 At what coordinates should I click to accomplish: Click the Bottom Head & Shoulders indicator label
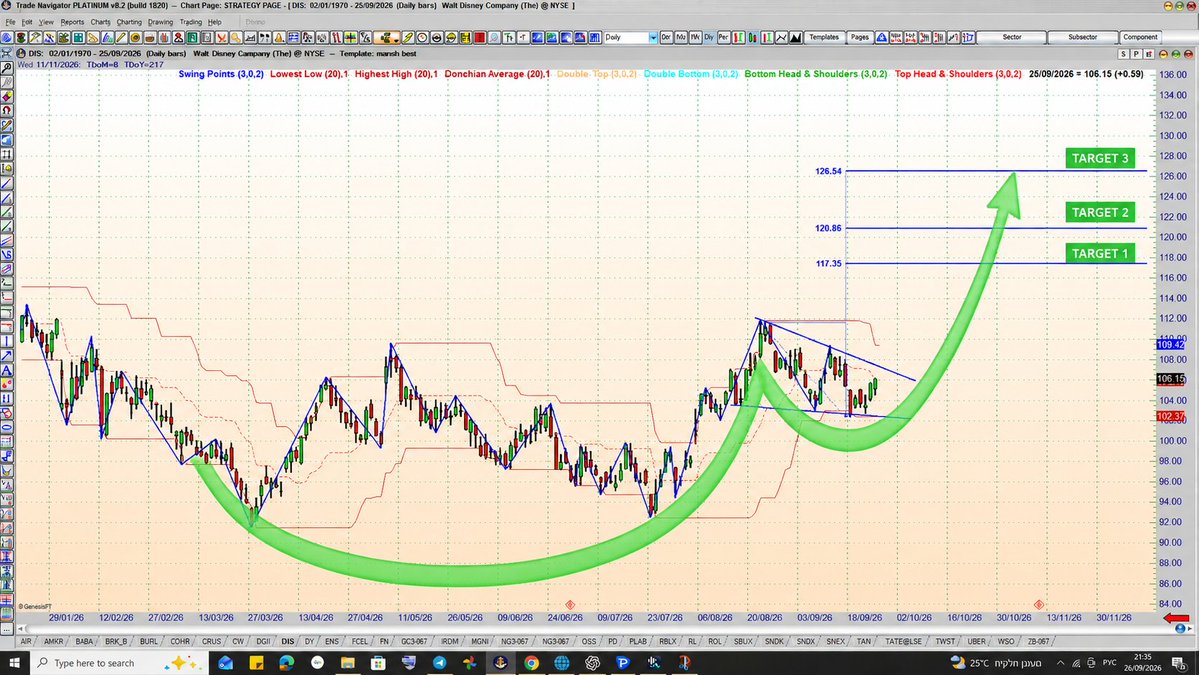815,74
